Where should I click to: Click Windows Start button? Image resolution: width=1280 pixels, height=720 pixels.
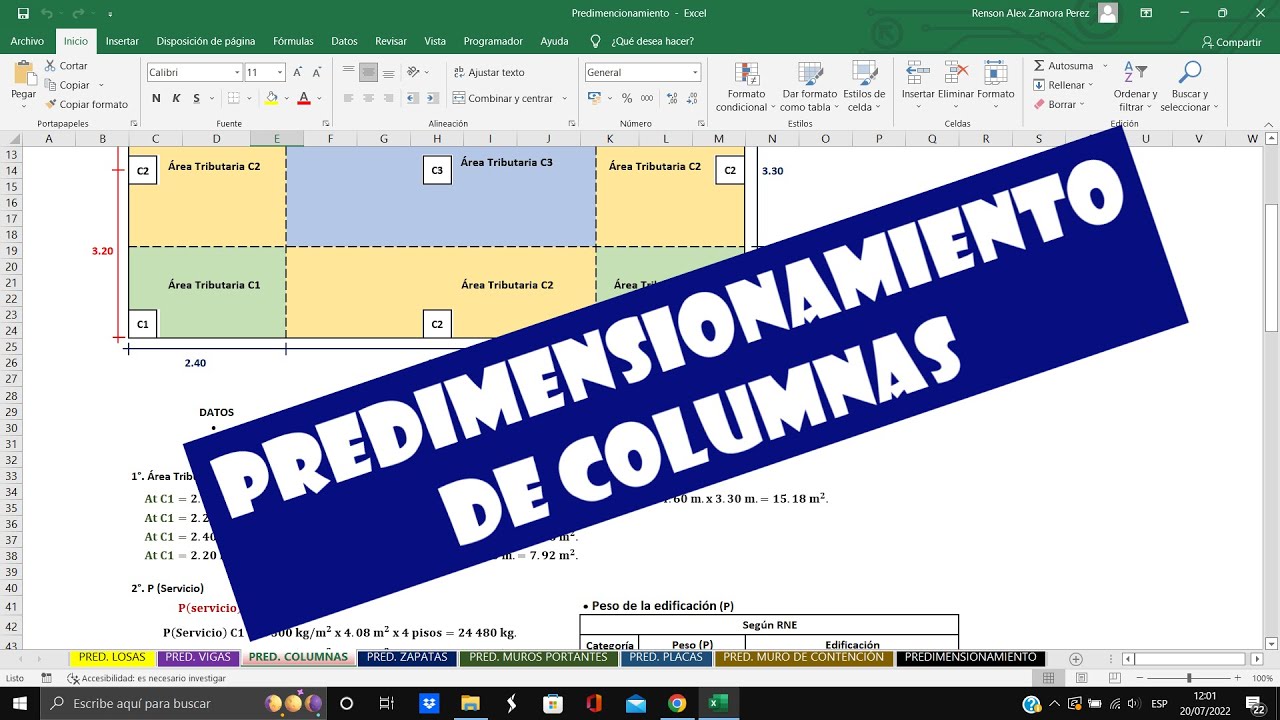coord(20,703)
